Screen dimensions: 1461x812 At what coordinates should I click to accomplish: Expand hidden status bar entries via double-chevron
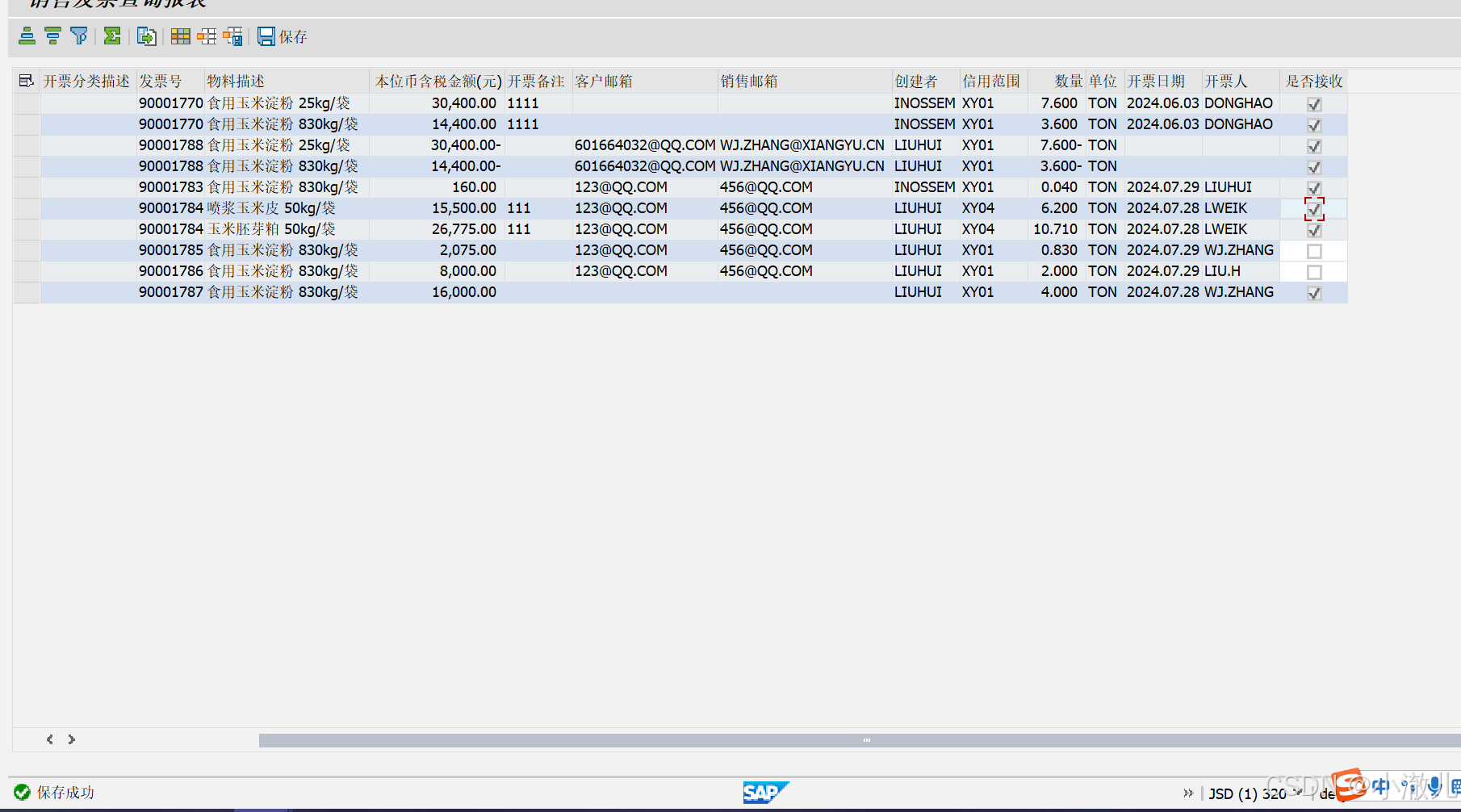point(1188,793)
